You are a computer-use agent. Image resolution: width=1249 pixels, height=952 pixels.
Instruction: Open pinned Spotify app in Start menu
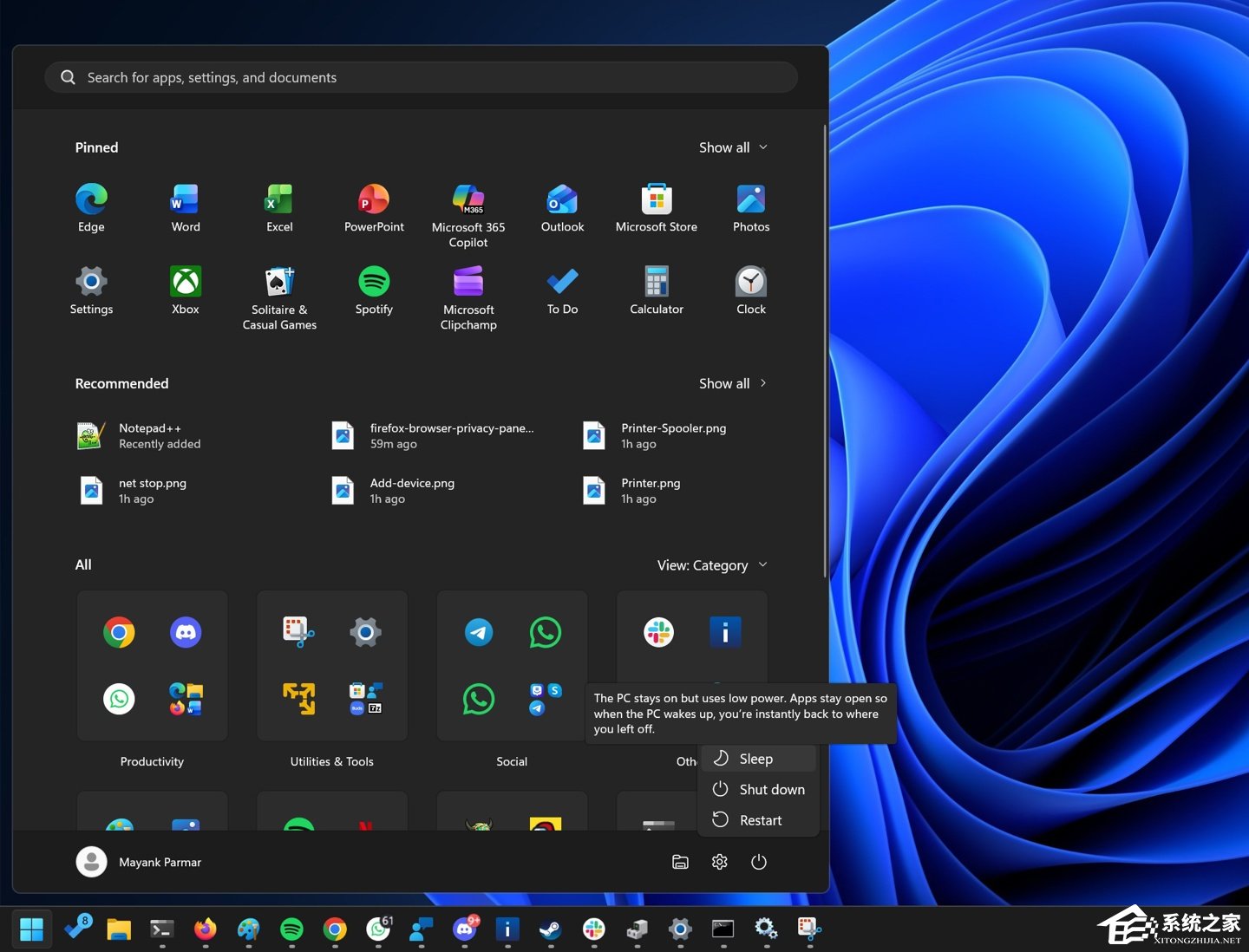tap(374, 290)
